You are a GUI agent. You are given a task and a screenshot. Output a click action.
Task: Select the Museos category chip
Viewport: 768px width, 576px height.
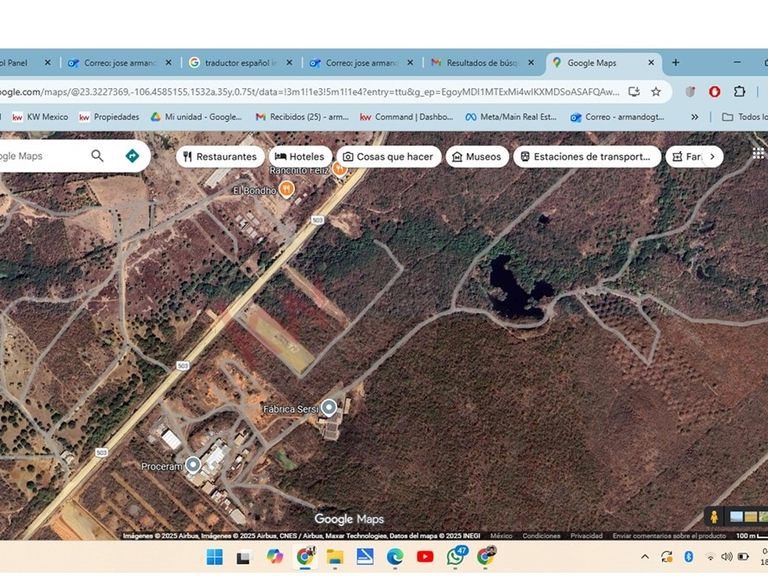pos(475,157)
